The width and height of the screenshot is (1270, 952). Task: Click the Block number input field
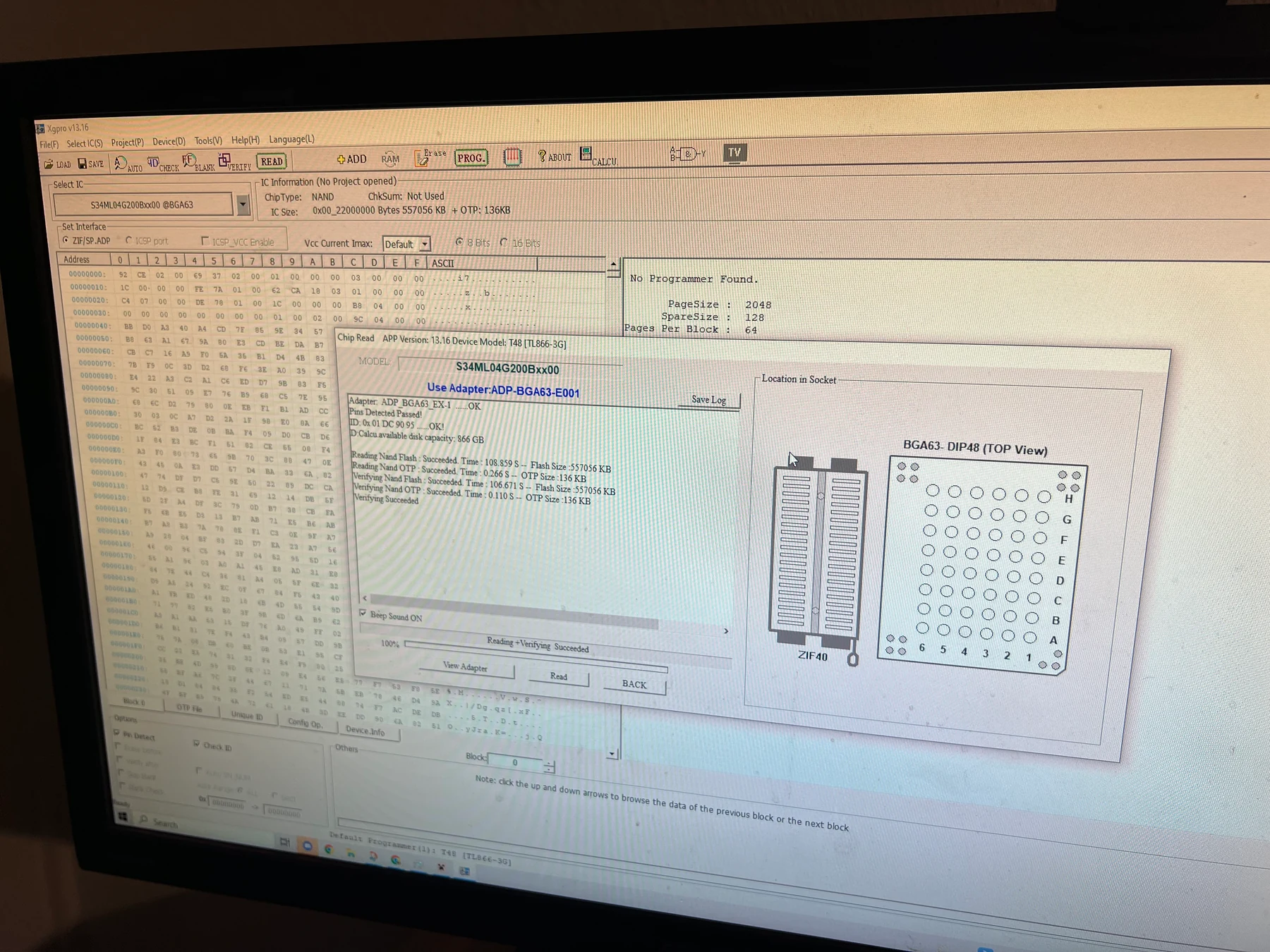515,762
